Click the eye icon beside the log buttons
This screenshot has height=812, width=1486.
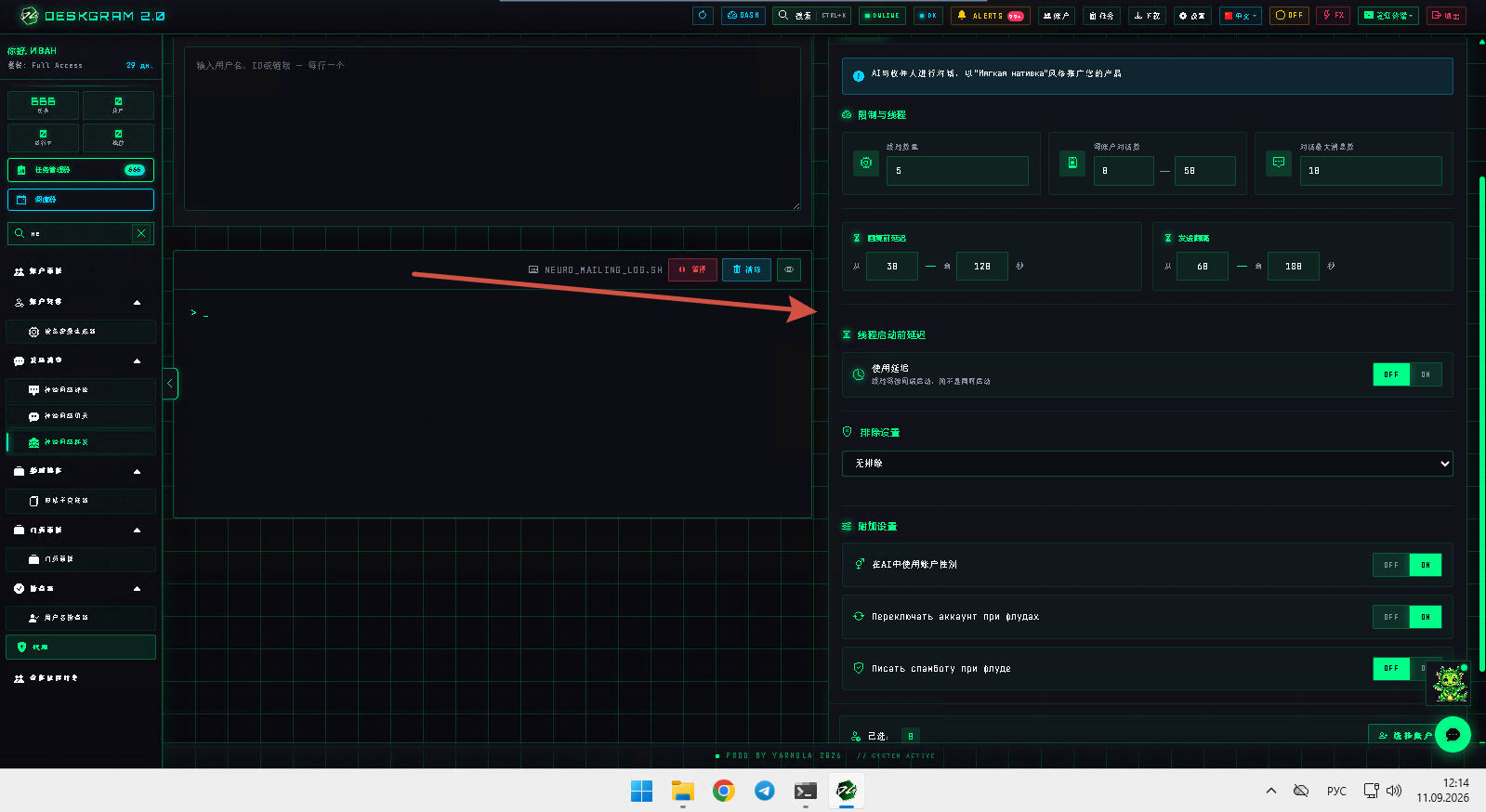click(x=789, y=269)
